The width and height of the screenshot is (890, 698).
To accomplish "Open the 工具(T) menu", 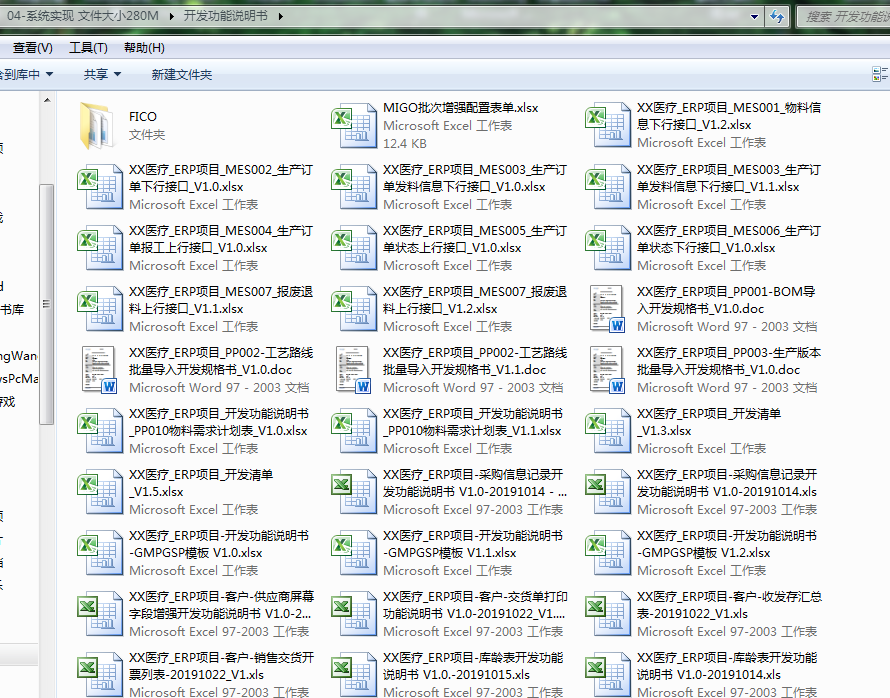I will pyautogui.click(x=88, y=48).
